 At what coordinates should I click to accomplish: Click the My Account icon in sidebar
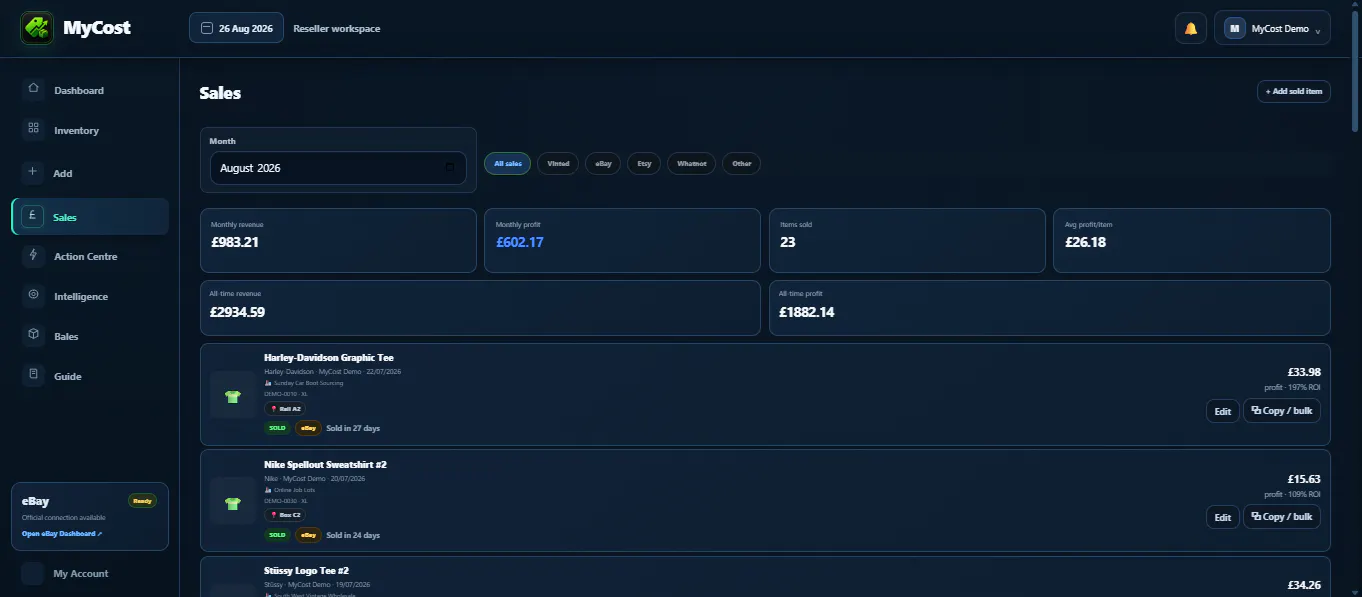coord(33,573)
